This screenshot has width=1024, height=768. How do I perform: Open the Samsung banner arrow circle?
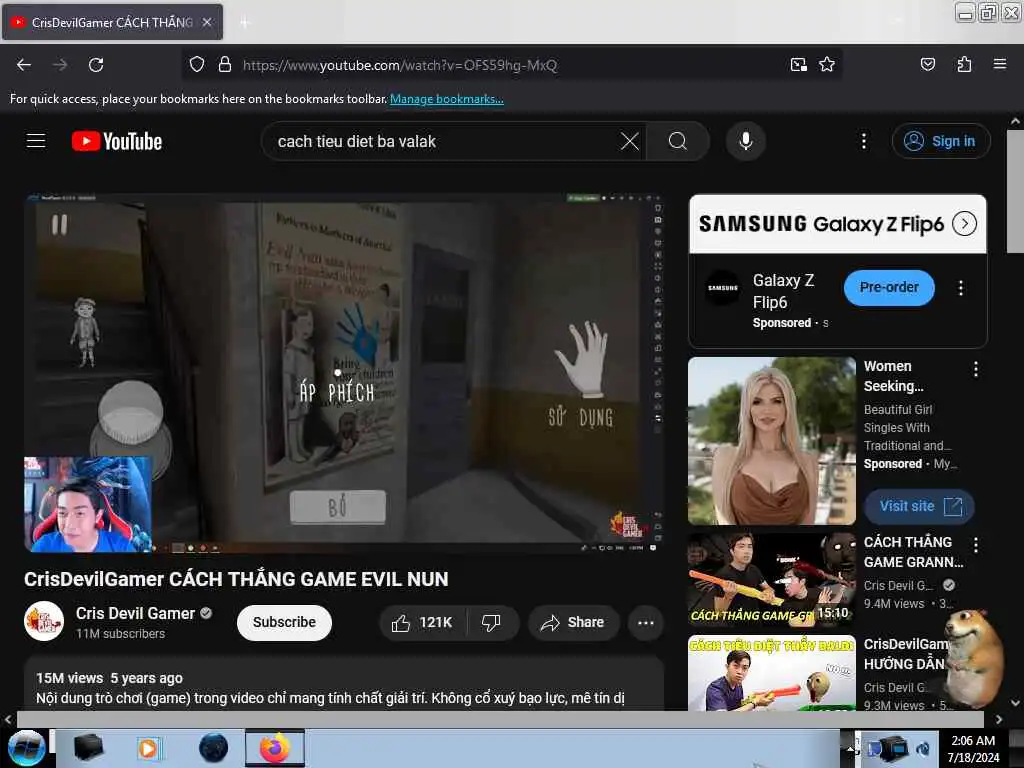click(x=965, y=223)
